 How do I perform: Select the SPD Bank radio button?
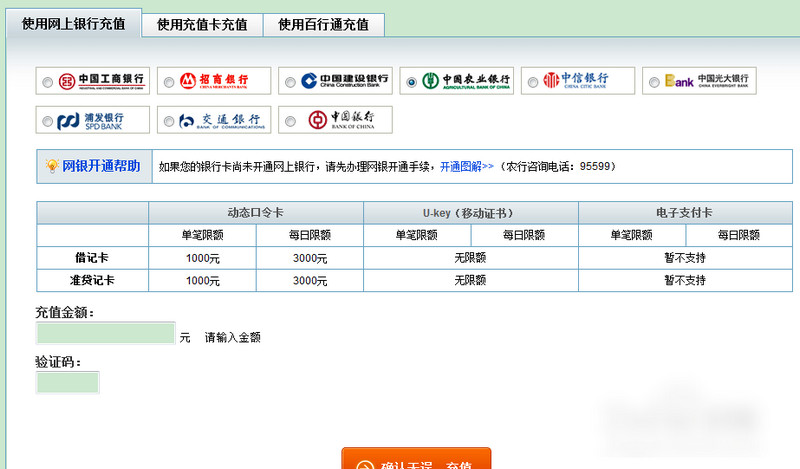pyautogui.click(x=46, y=121)
